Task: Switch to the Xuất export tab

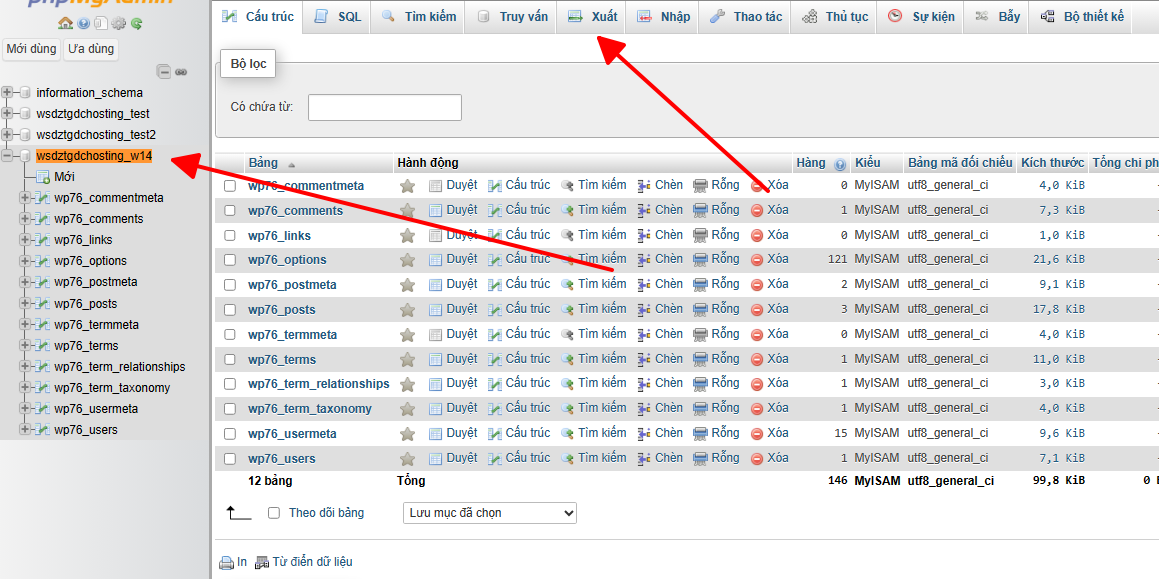Action: click(592, 17)
